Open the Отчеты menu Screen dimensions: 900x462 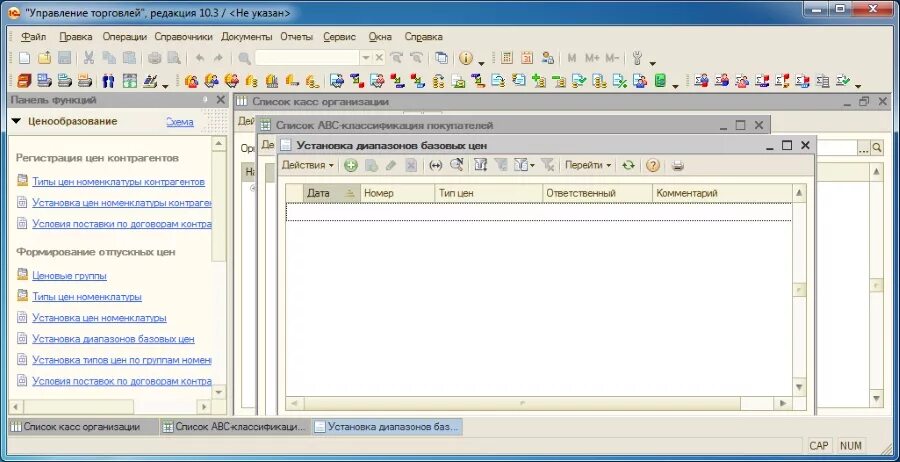296,36
